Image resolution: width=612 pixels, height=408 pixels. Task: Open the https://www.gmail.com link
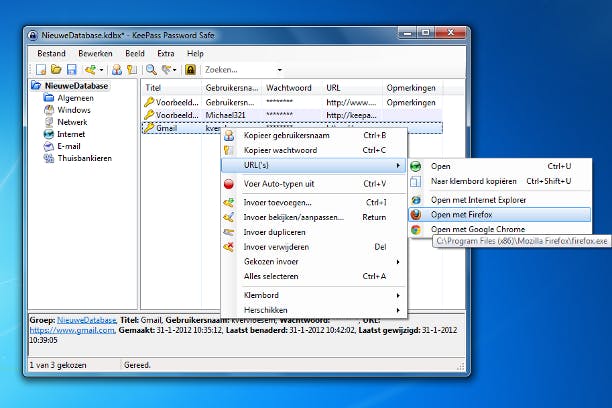[72, 330]
